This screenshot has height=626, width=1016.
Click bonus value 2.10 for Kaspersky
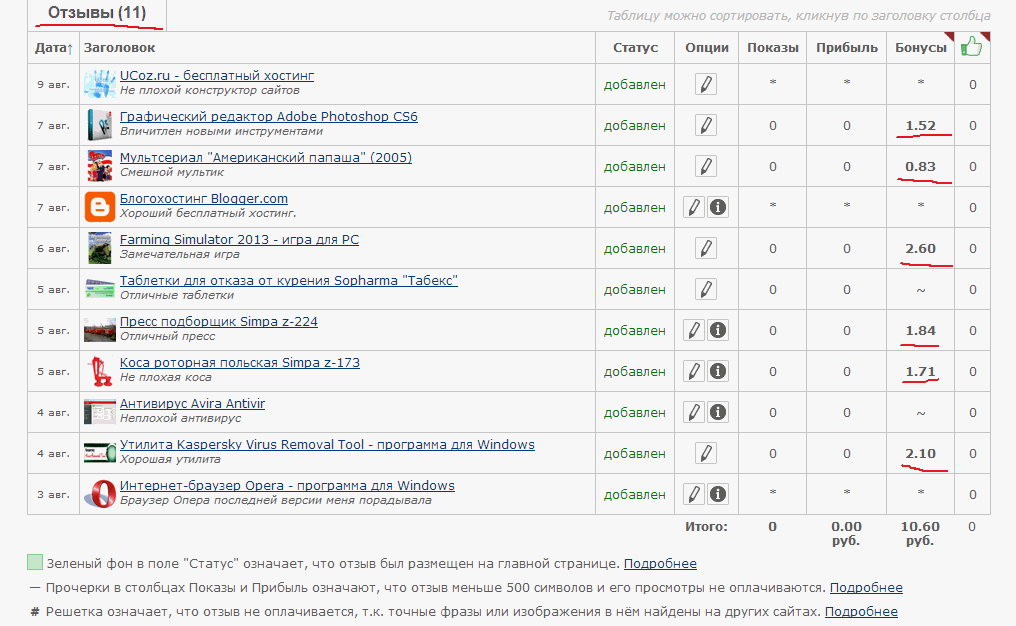(920, 454)
